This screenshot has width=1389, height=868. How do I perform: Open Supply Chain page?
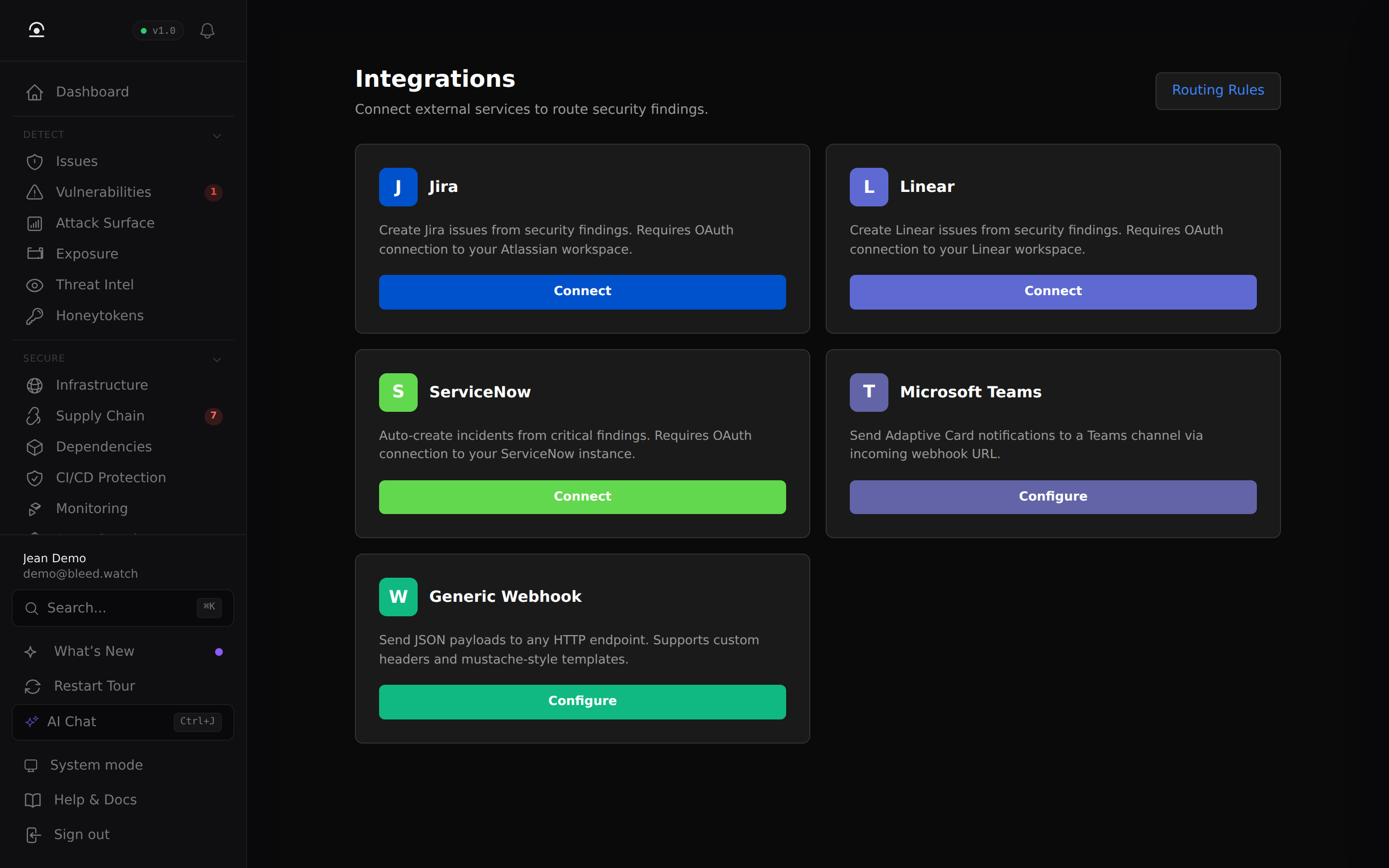[123, 416]
